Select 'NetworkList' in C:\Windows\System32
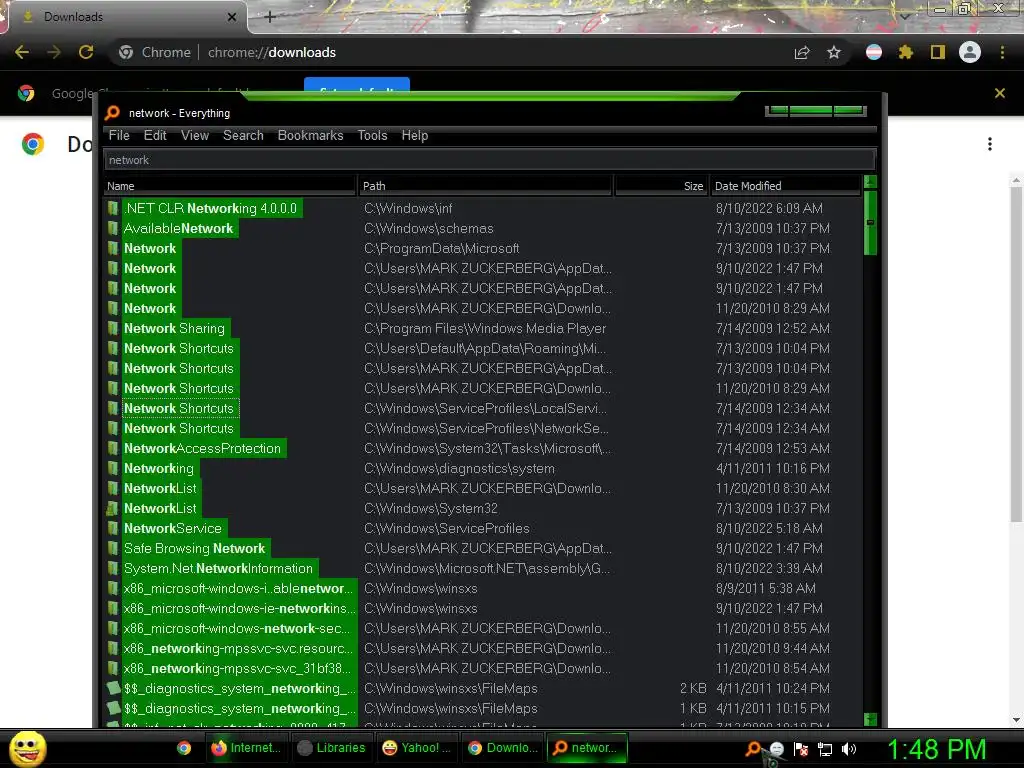 click(x=161, y=508)
